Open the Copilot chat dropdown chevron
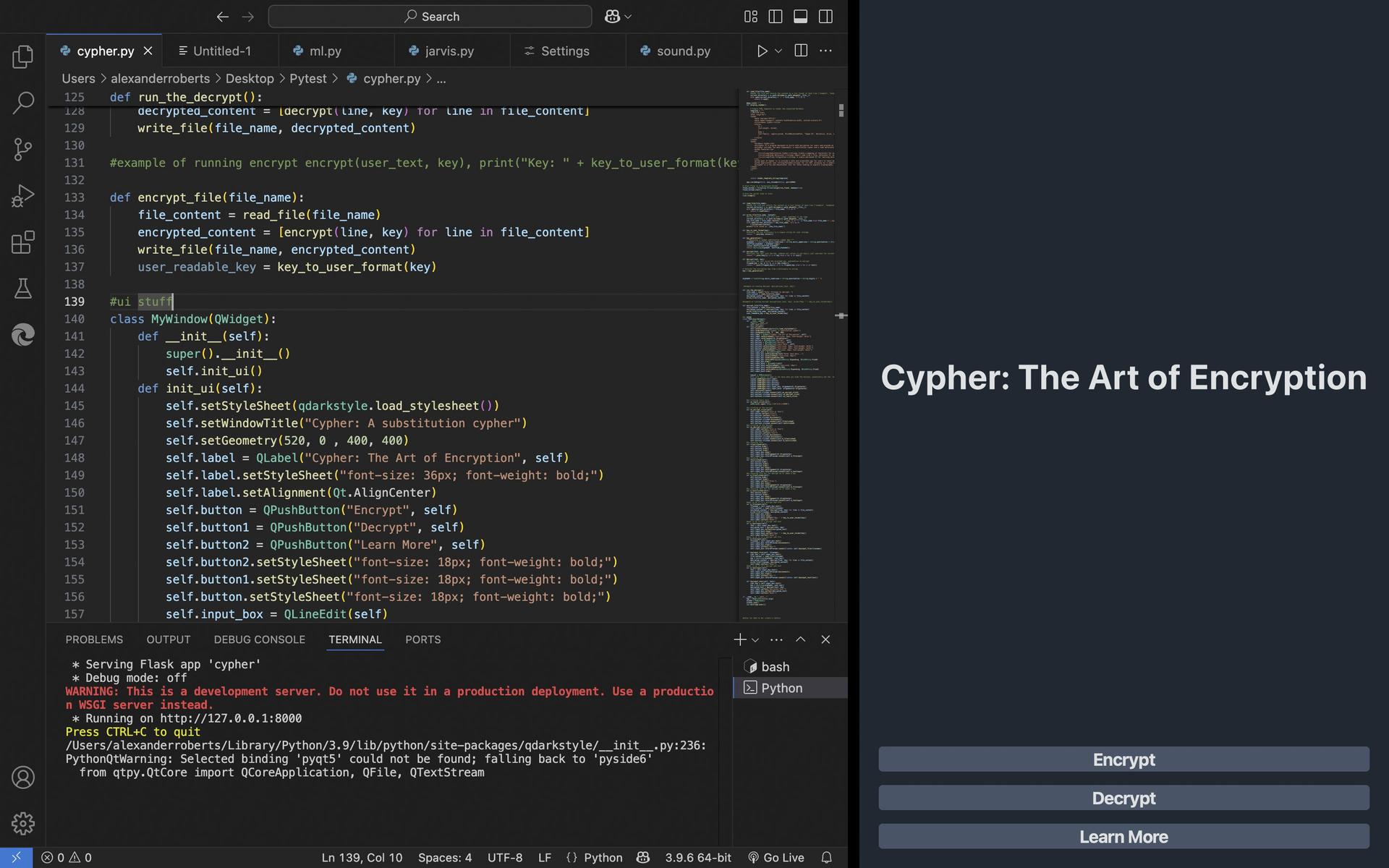 [628, 17]
